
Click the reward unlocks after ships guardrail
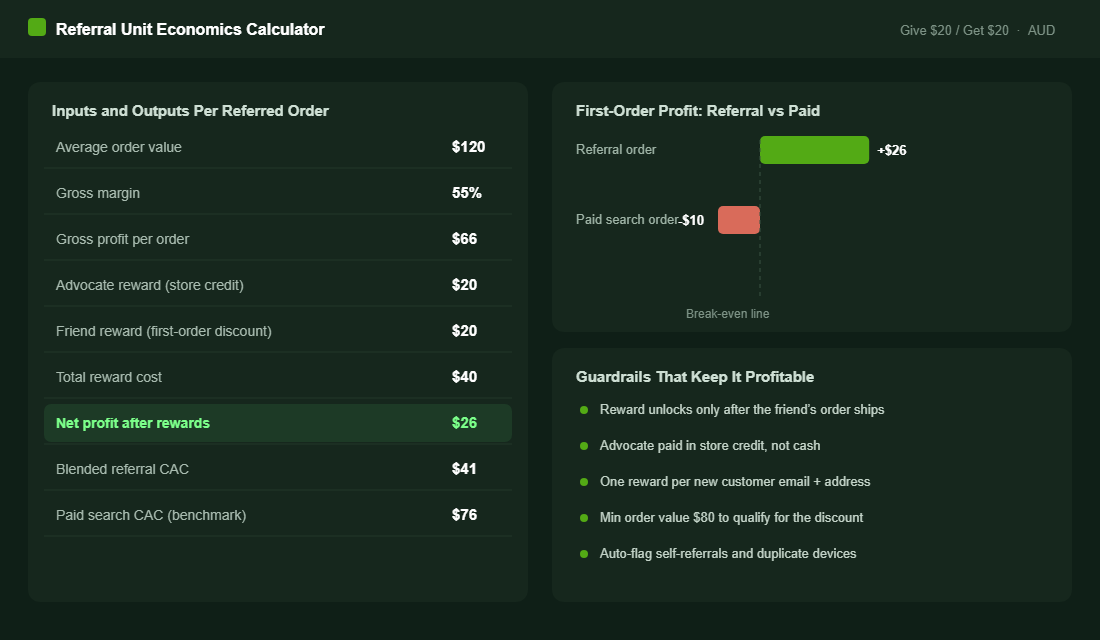742,410
